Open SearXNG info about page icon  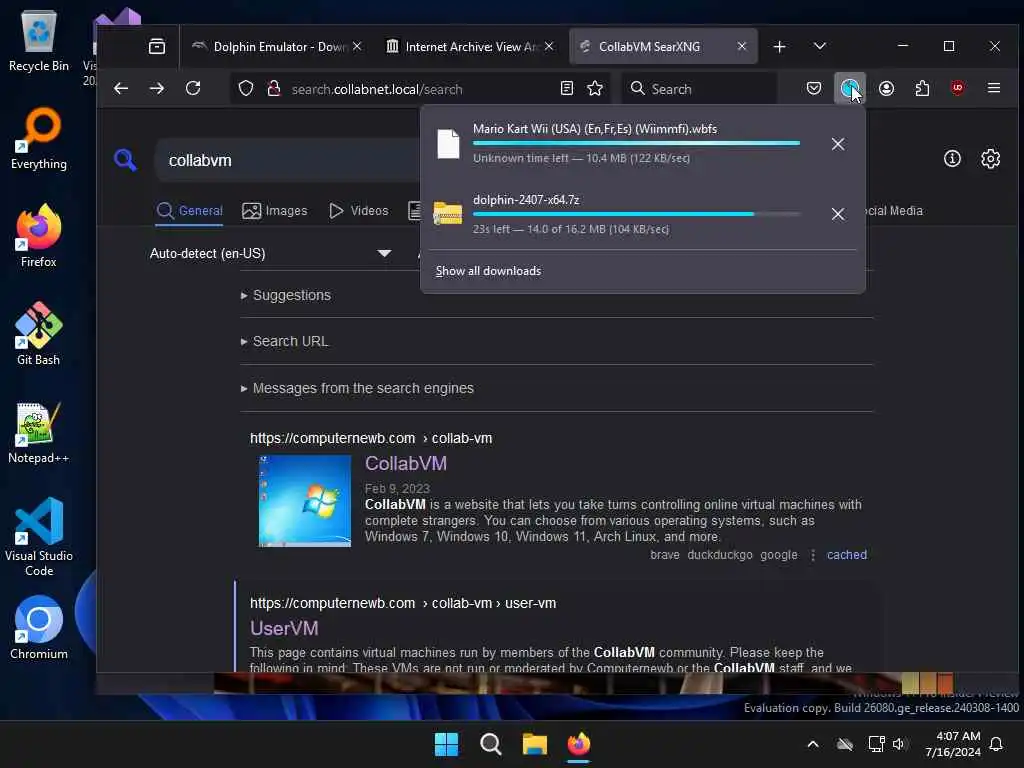[x=952, y=159]
